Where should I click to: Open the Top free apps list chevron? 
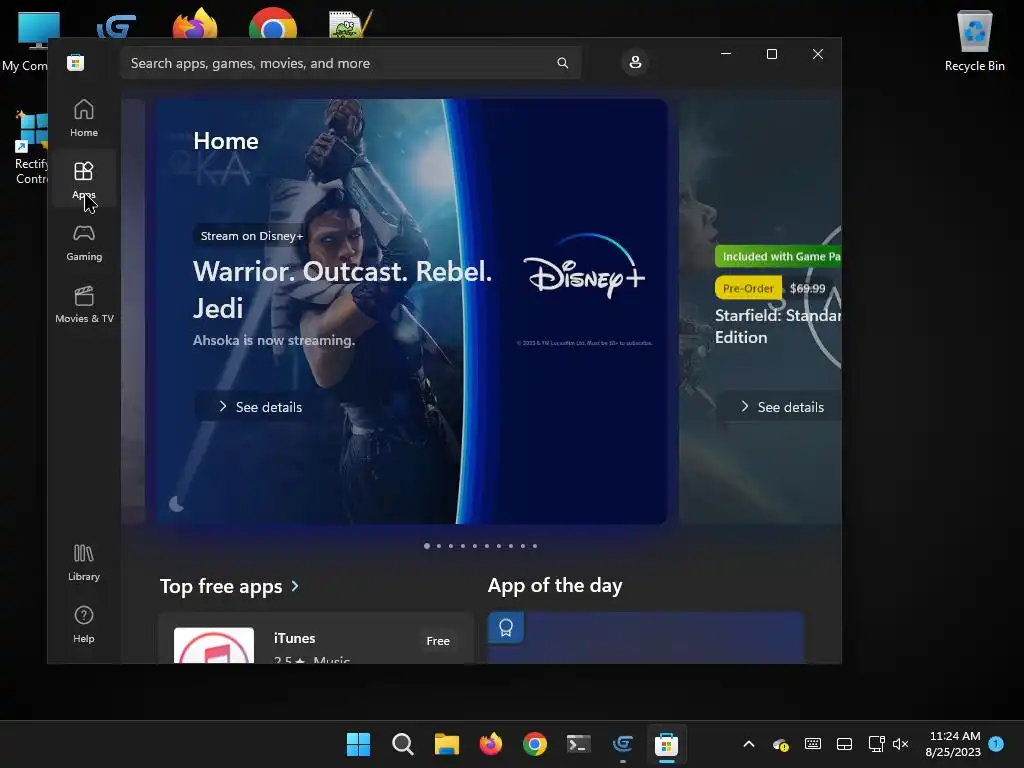(x=295, y=586)
